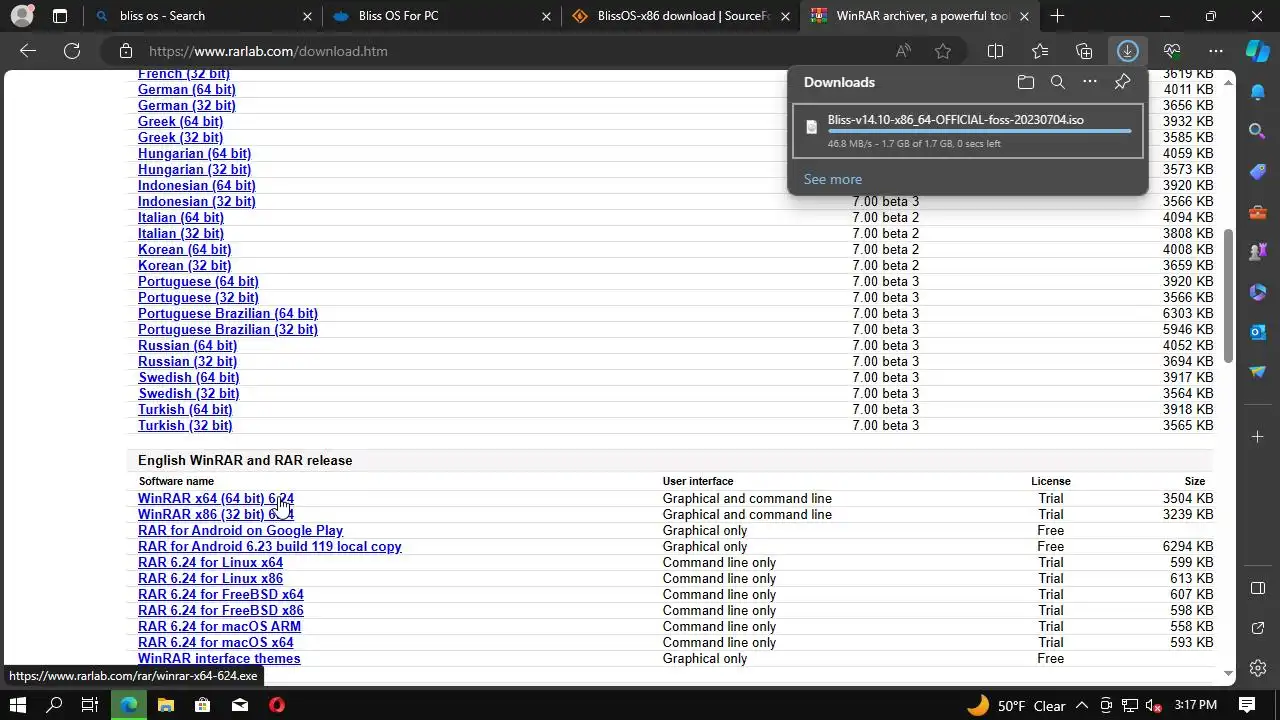Refresh the current page
The image size is (1280, 720).
pyautogui.click(x=72, y=51)
